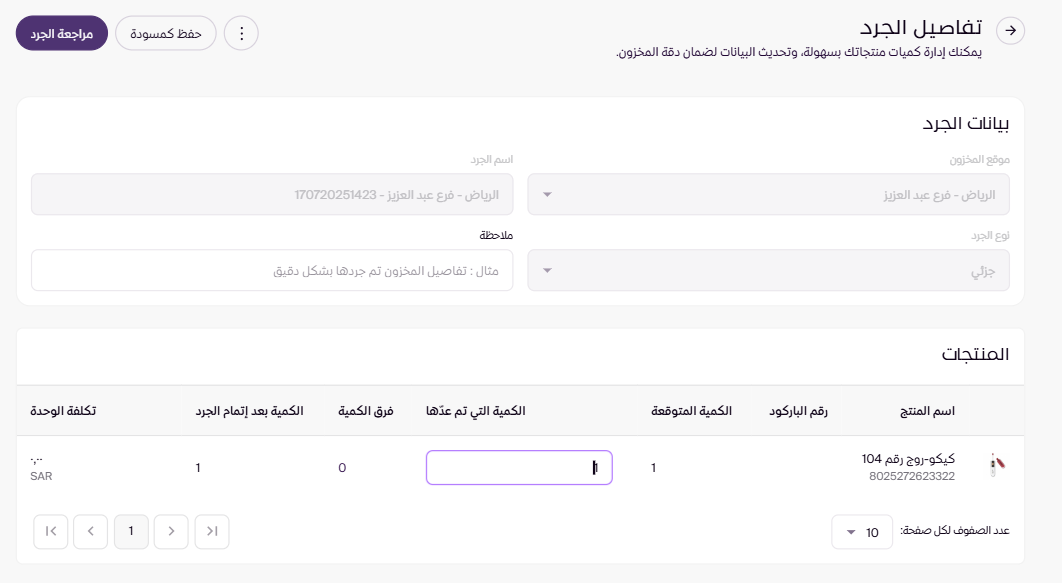1062x583 pixels.
Task: Click the back arrow beside تفاصيل الجرد
Action: 1012,31
